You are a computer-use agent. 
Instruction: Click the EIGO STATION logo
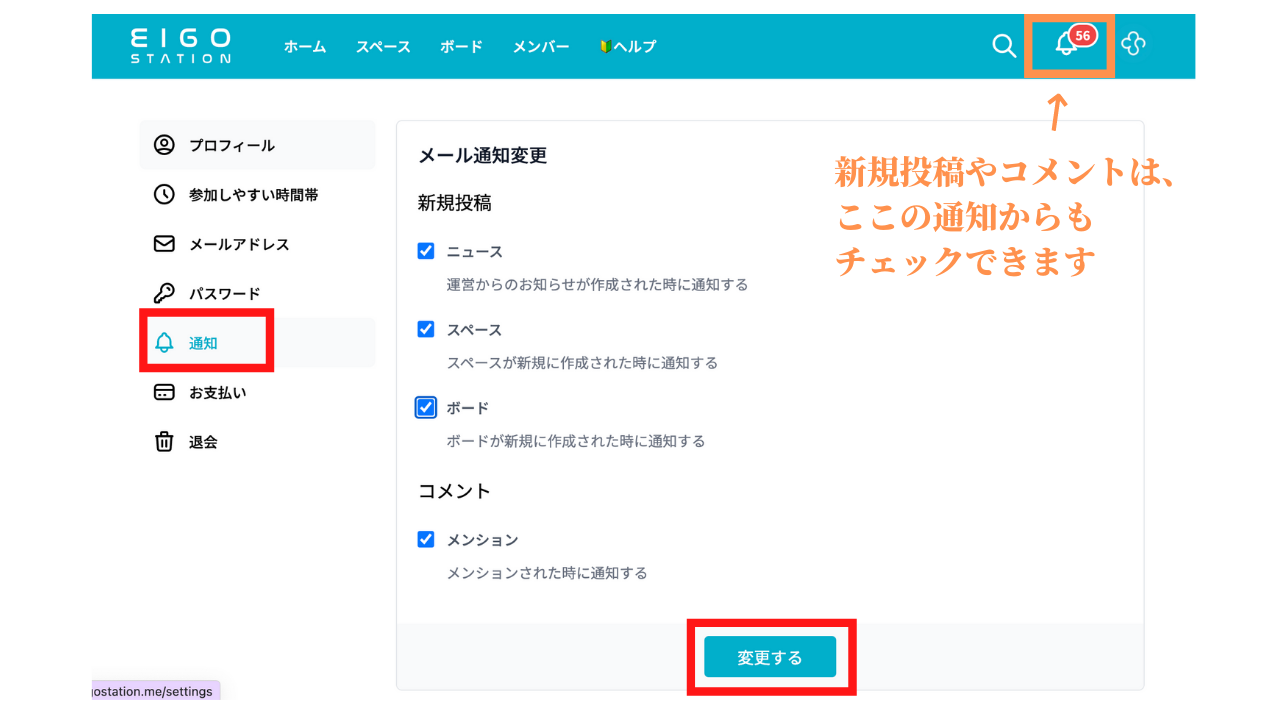click(180, 46)
